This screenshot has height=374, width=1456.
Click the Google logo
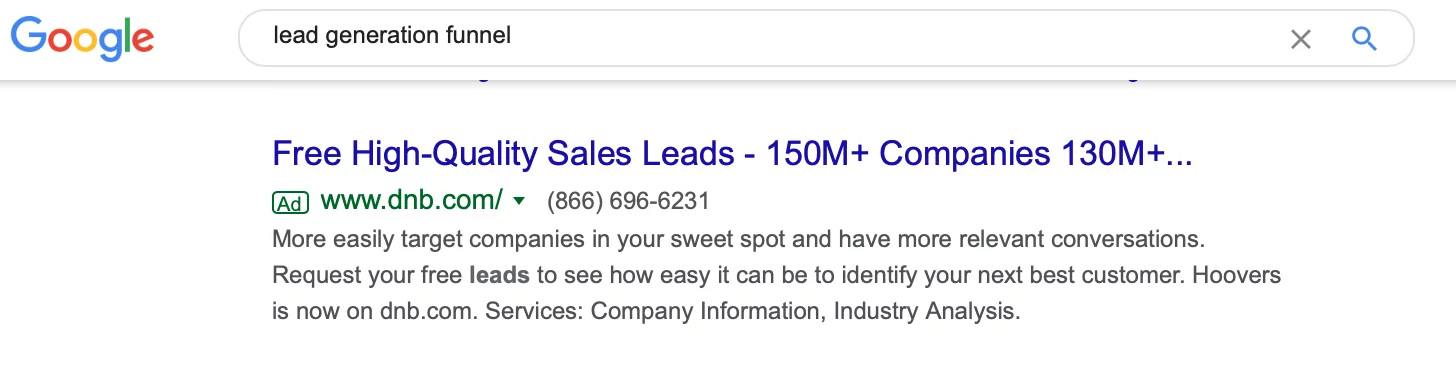click(82, 38)
